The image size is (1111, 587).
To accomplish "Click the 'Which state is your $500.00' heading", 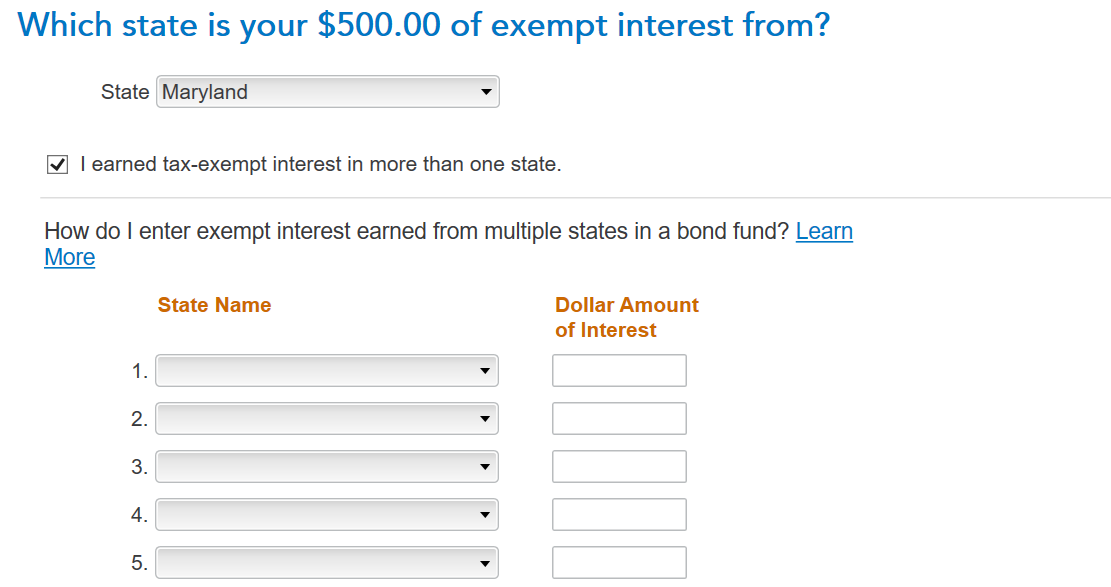I will [x=424, y=25].
